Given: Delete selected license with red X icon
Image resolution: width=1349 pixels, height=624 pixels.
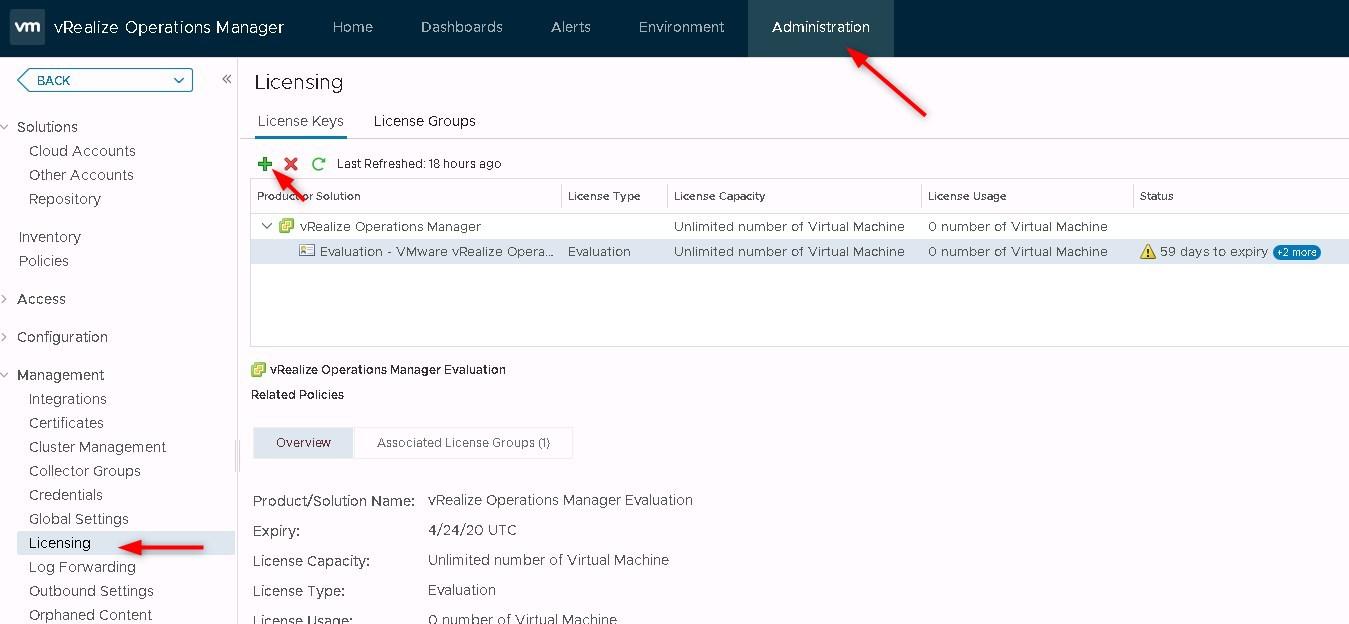Looking at the screenshot, I should [x=291, y=164].
